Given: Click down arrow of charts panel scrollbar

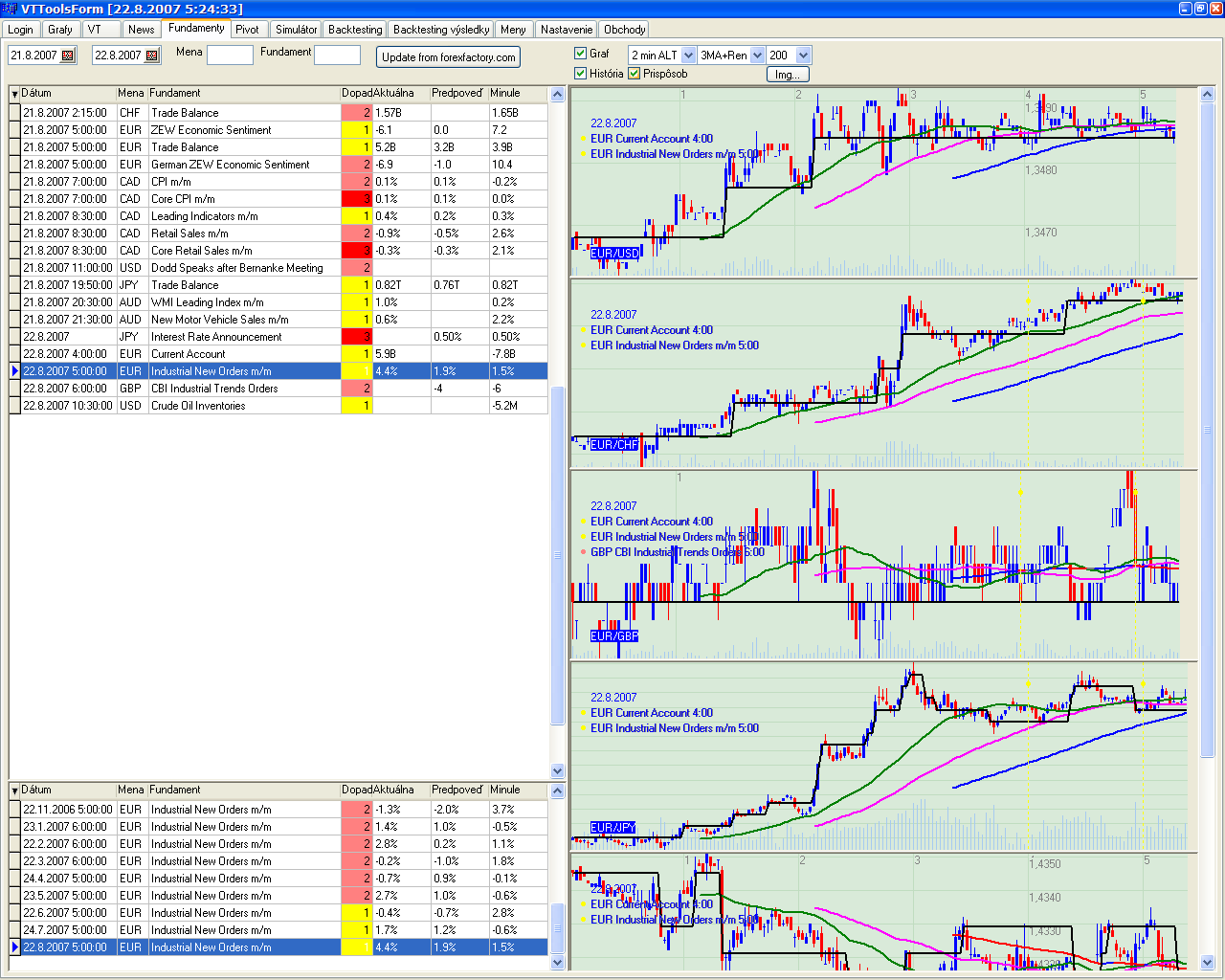Looking at the screenshot, I should 1207,962.
